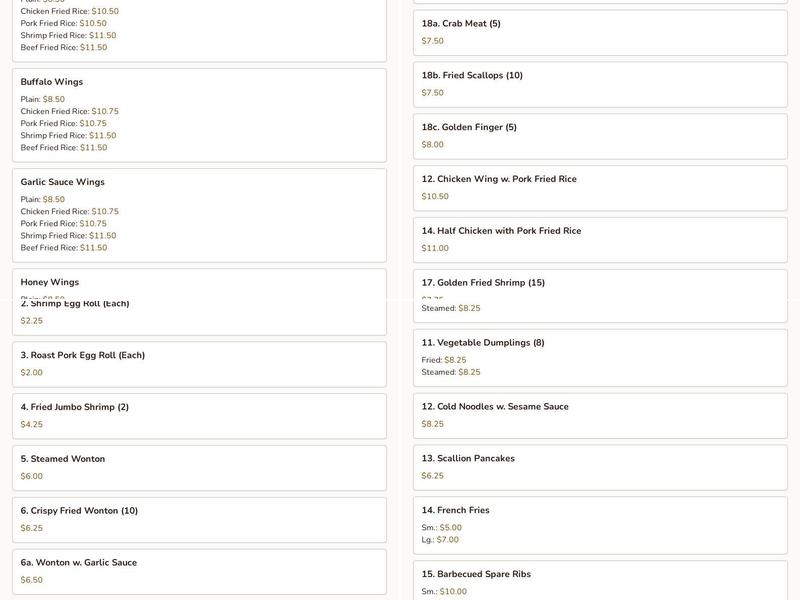
Task: Select 15. Barbecued Spare Ribs
Action: coord(600,580)
